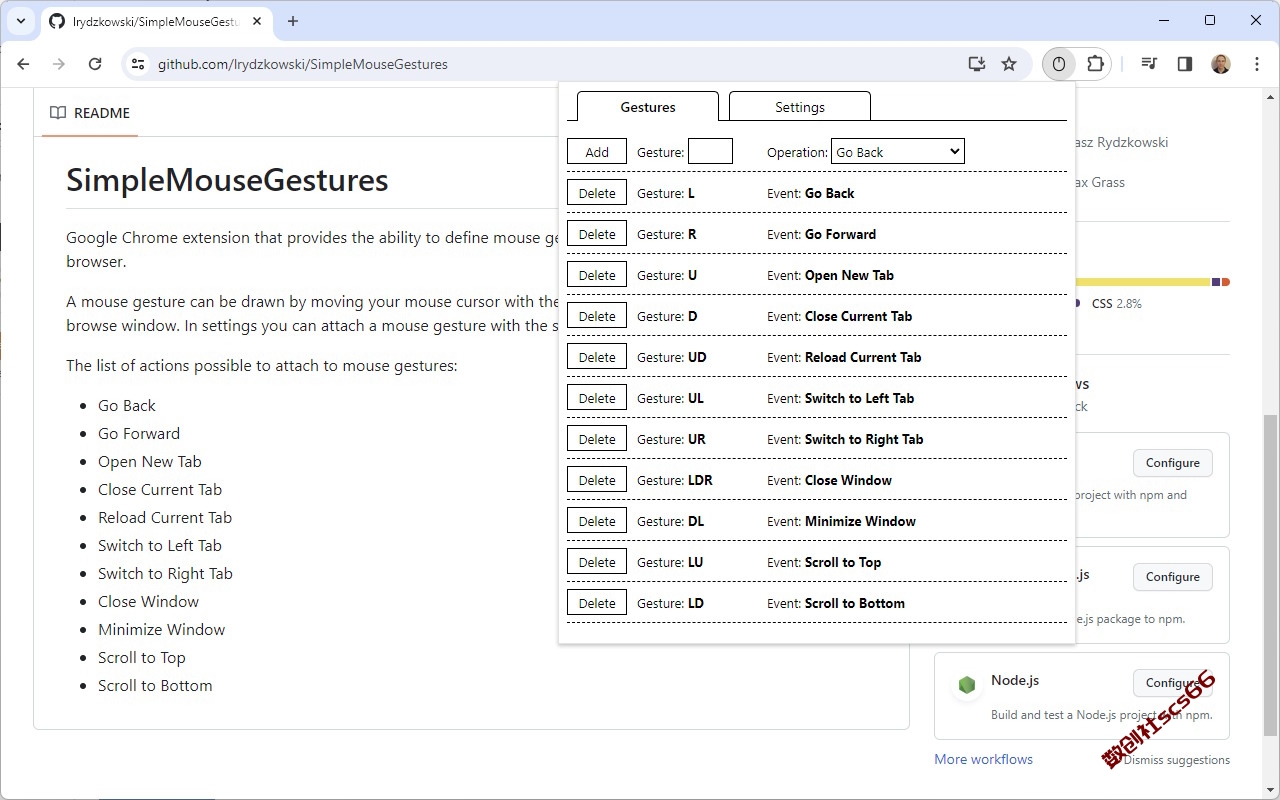This screenshot has width=1280, height=800.
Task: Delete the UD Reload Current Tab gesture
Action: (597, 357)
